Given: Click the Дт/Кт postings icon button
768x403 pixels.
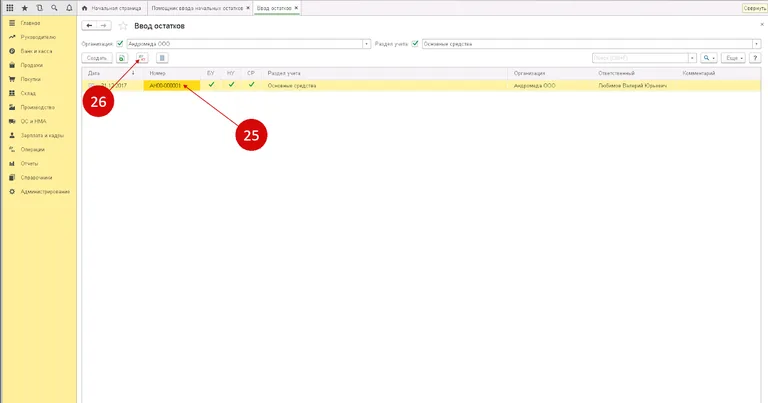Looking at the screenshot, I should [141, 59].
